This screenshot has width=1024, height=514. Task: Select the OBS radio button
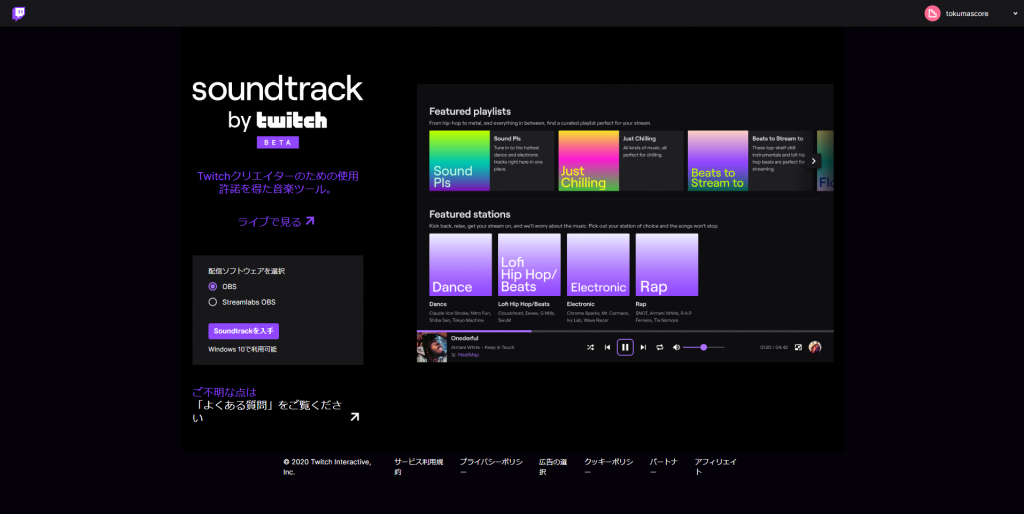pos(213,286)
